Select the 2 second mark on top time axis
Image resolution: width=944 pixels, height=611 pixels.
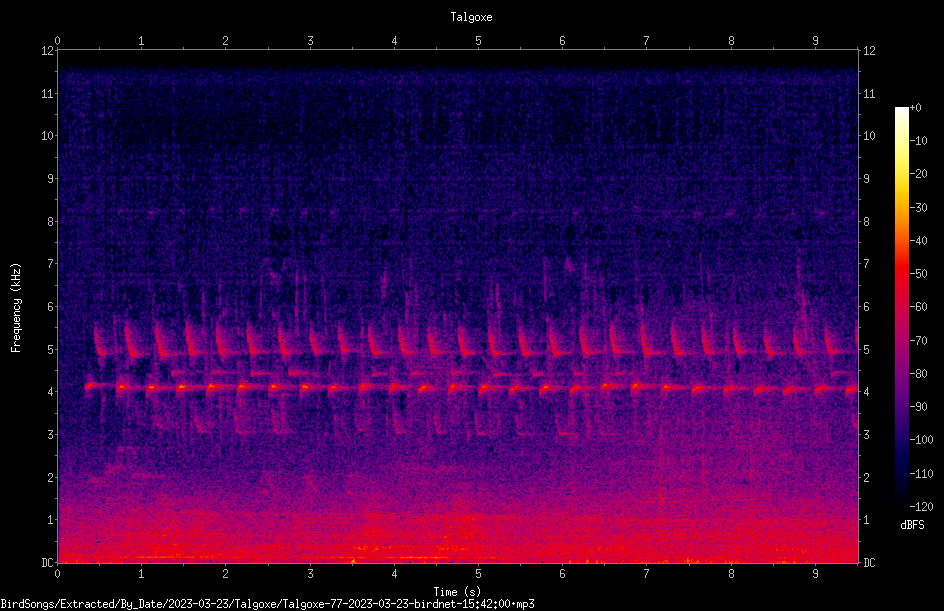click(226, 41)
